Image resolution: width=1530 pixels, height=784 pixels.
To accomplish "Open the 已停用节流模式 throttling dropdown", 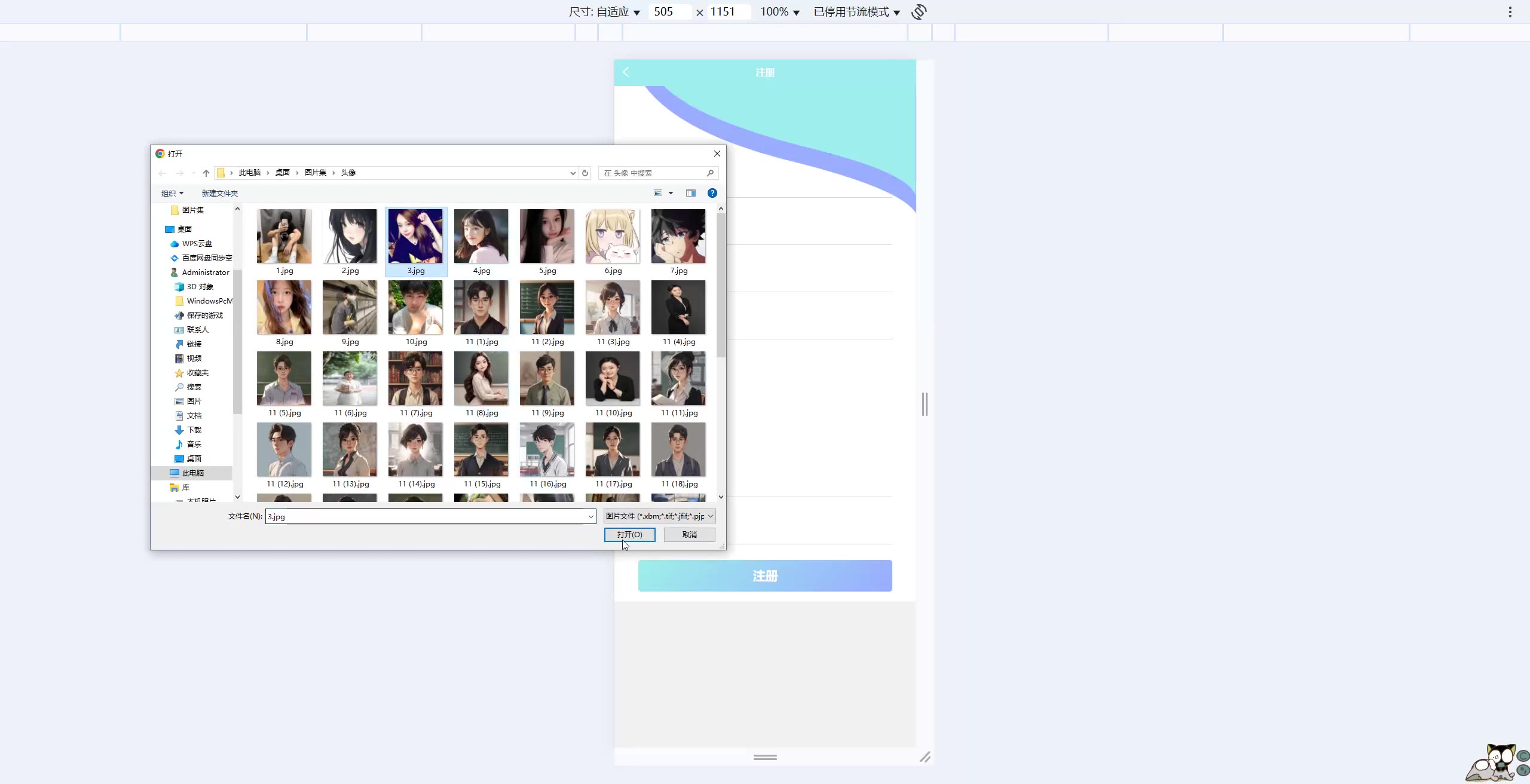I will click(x=856, y=12).
